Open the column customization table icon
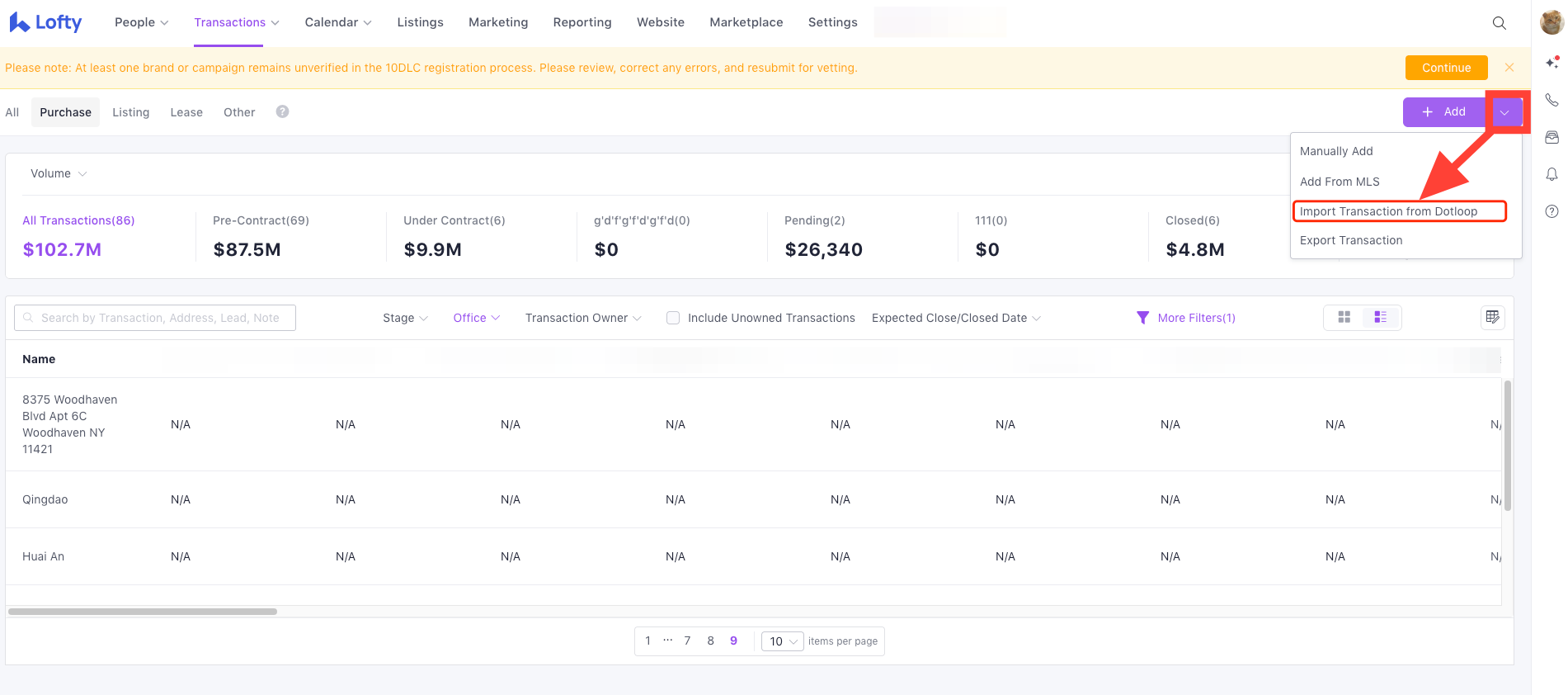This screenshot has width=1568, height=695. click(1492, 317)
